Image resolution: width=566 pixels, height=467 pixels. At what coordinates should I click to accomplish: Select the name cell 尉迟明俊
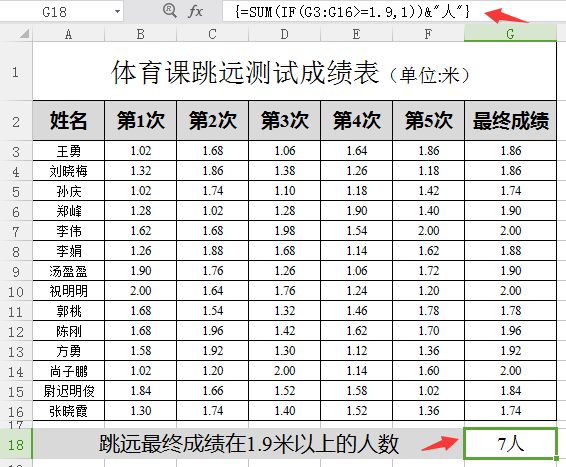(x=69, y=391)
